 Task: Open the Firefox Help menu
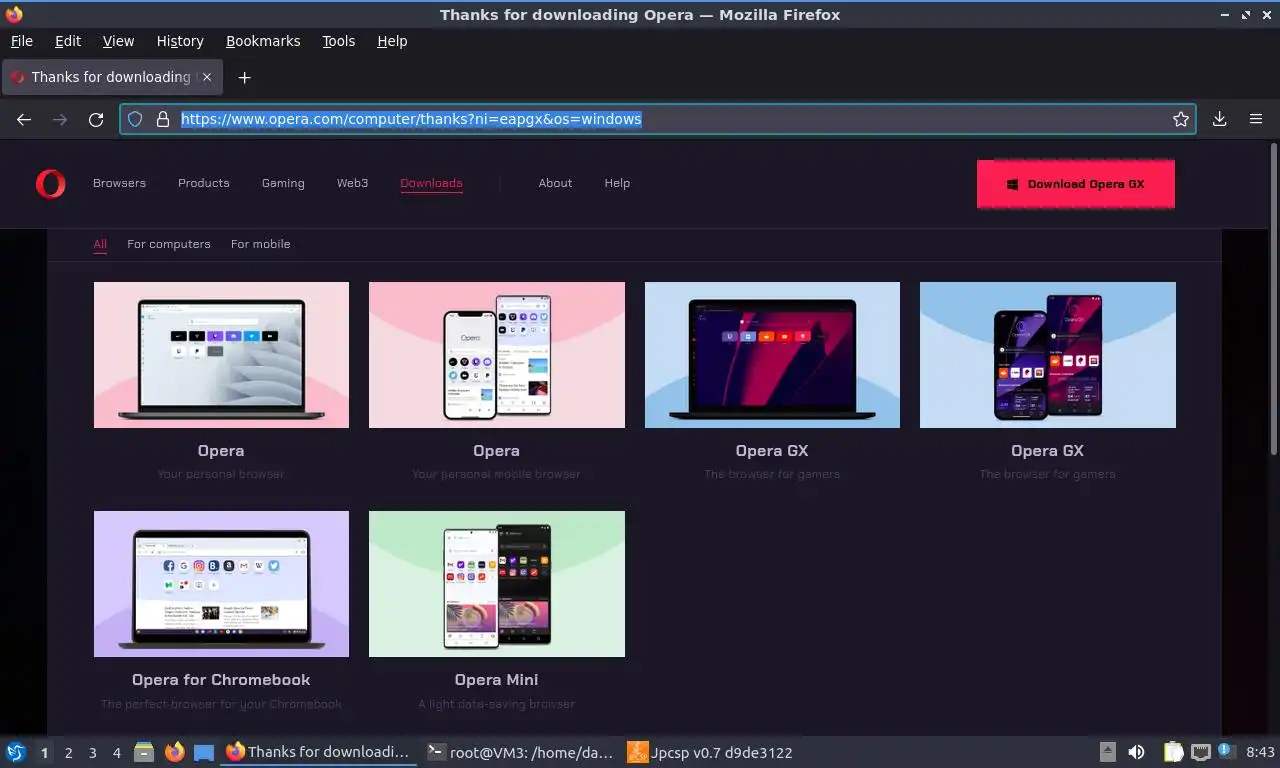pyautogui.click(x=392, y=41)
